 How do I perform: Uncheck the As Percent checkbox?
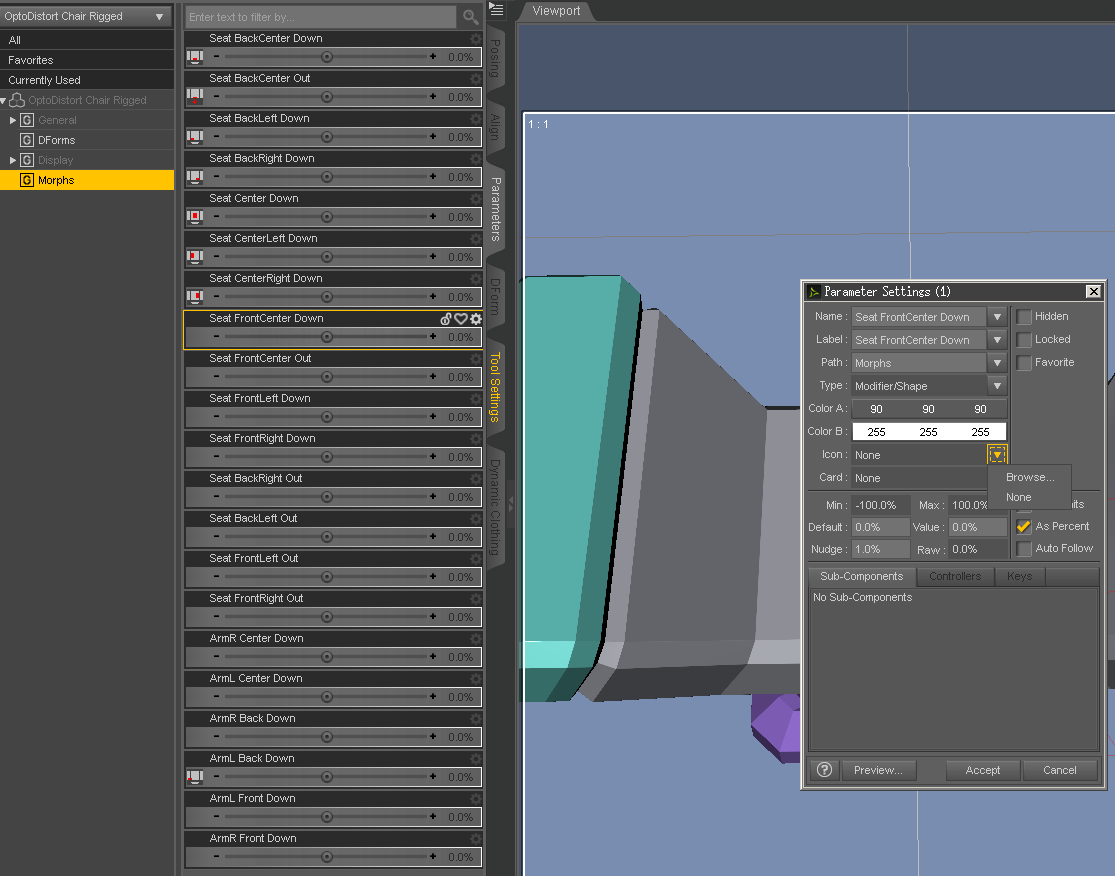coord(1024,527)
